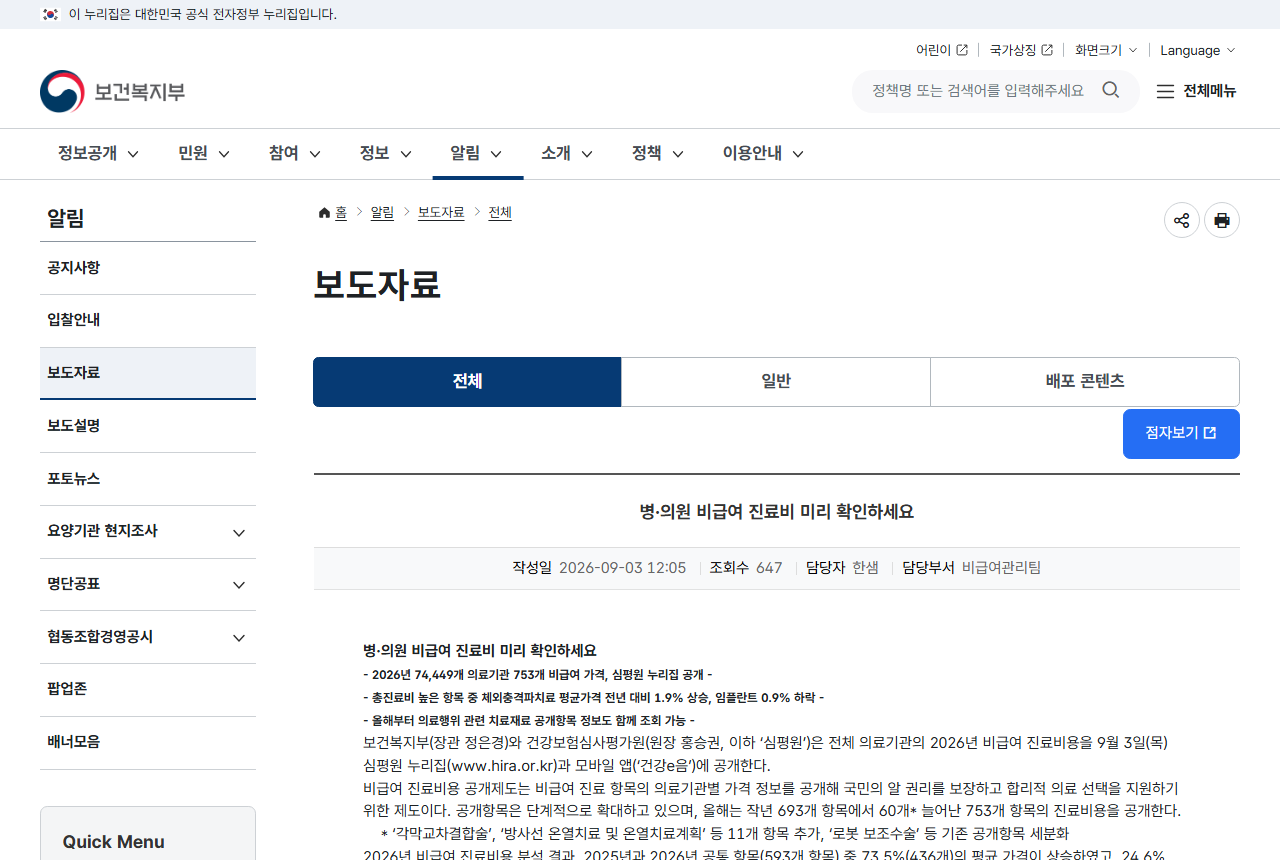Click the policy search input field
Screen dimensions: 1280x860
978,91
